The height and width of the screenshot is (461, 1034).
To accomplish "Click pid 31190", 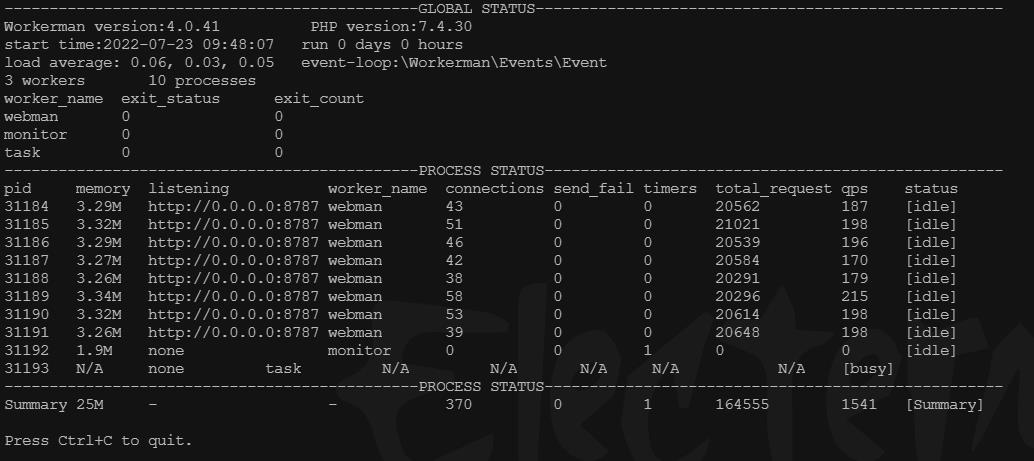I will click(26, 315).
